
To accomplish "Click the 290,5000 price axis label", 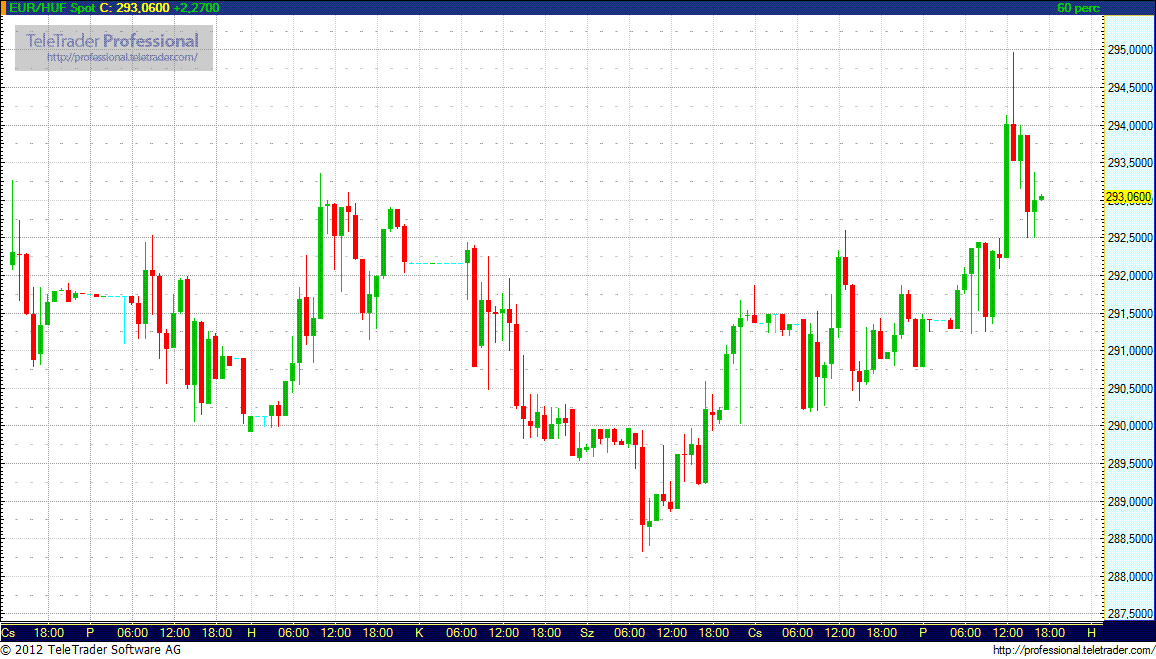I will pyautogui.click(x=1129, y=388).
